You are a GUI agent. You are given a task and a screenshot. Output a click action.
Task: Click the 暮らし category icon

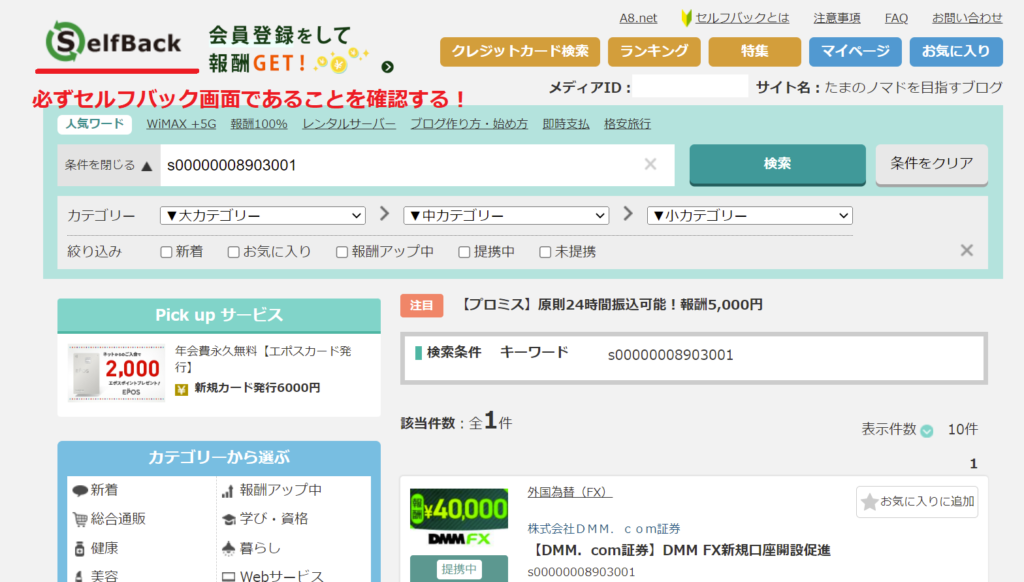pos(229,549)
